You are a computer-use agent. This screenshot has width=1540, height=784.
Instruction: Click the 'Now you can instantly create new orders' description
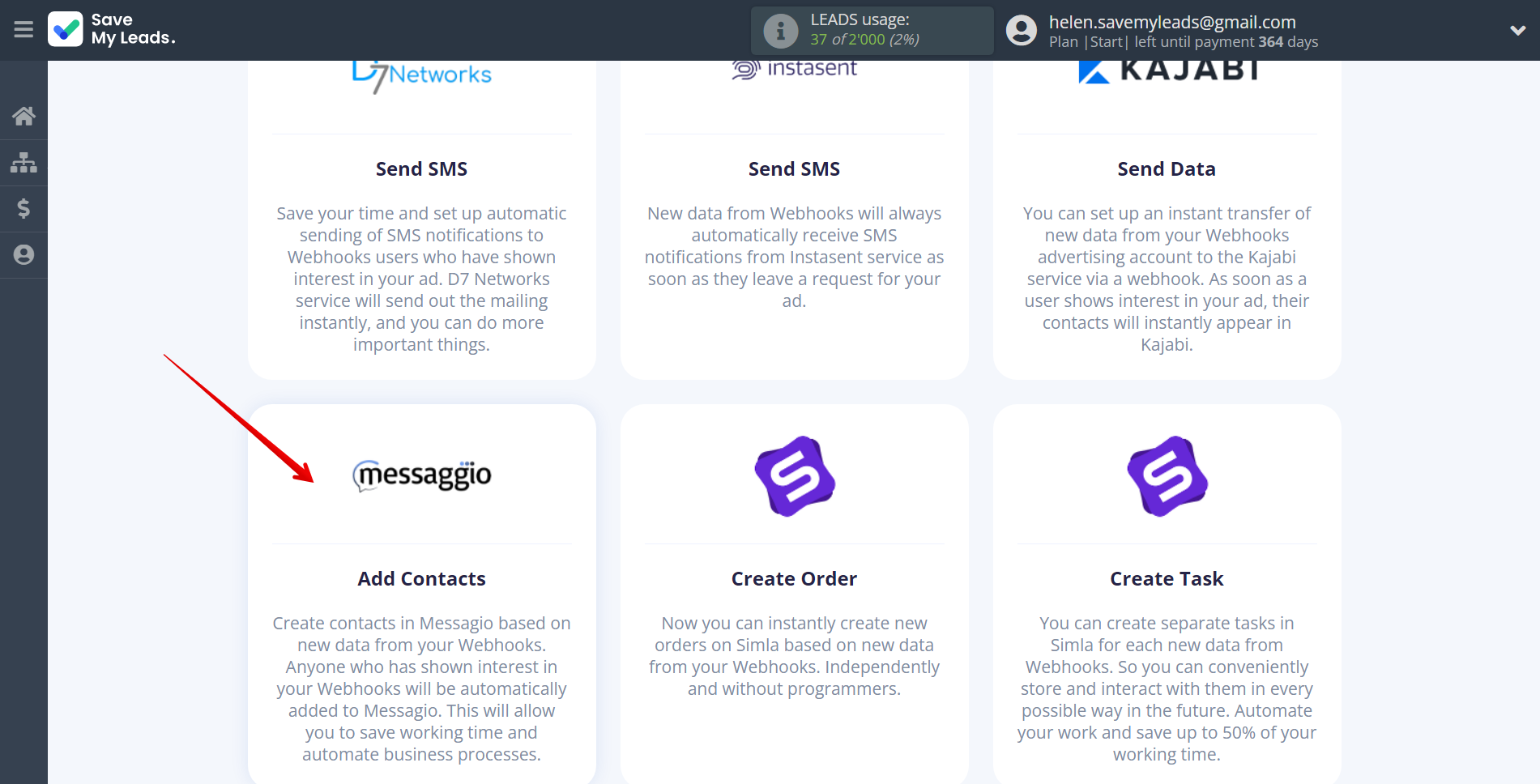[794, 656]
